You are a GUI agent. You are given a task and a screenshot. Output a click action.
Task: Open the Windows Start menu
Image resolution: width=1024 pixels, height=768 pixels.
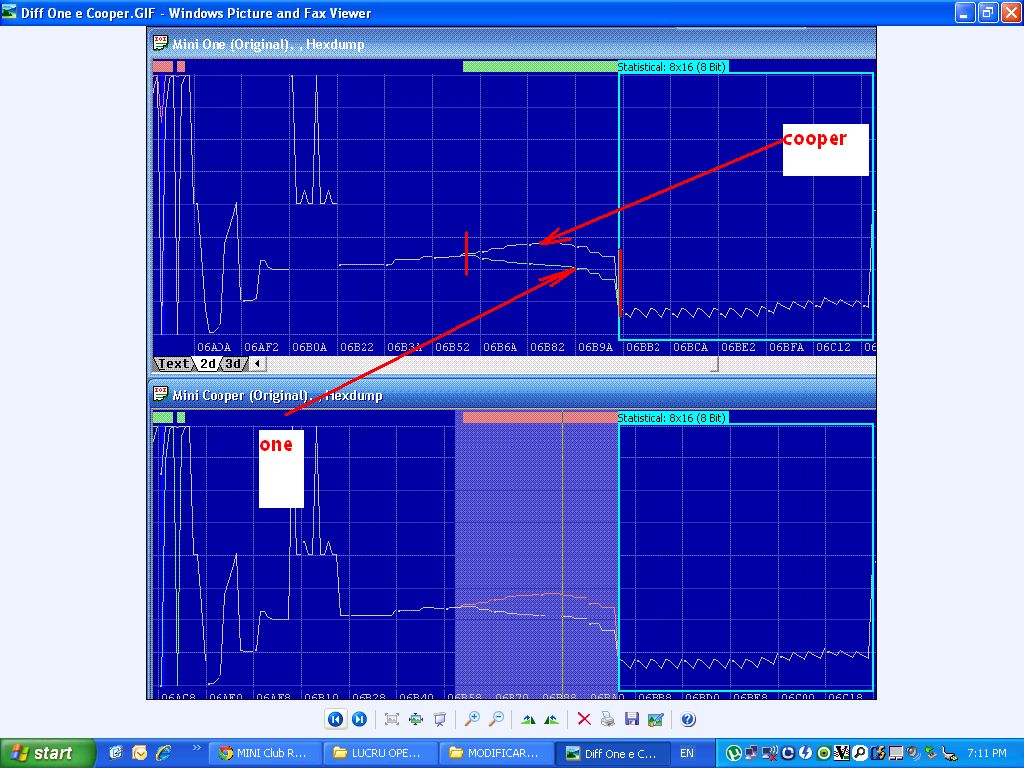click(x=47, y=753)
